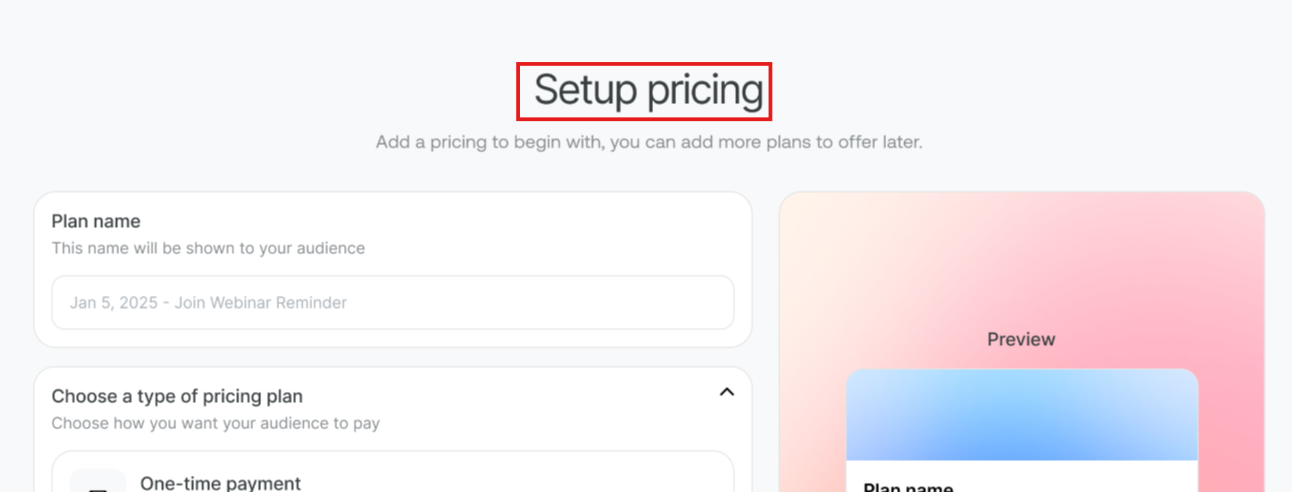Click the "One-time payment" label text

pos(220,483)
